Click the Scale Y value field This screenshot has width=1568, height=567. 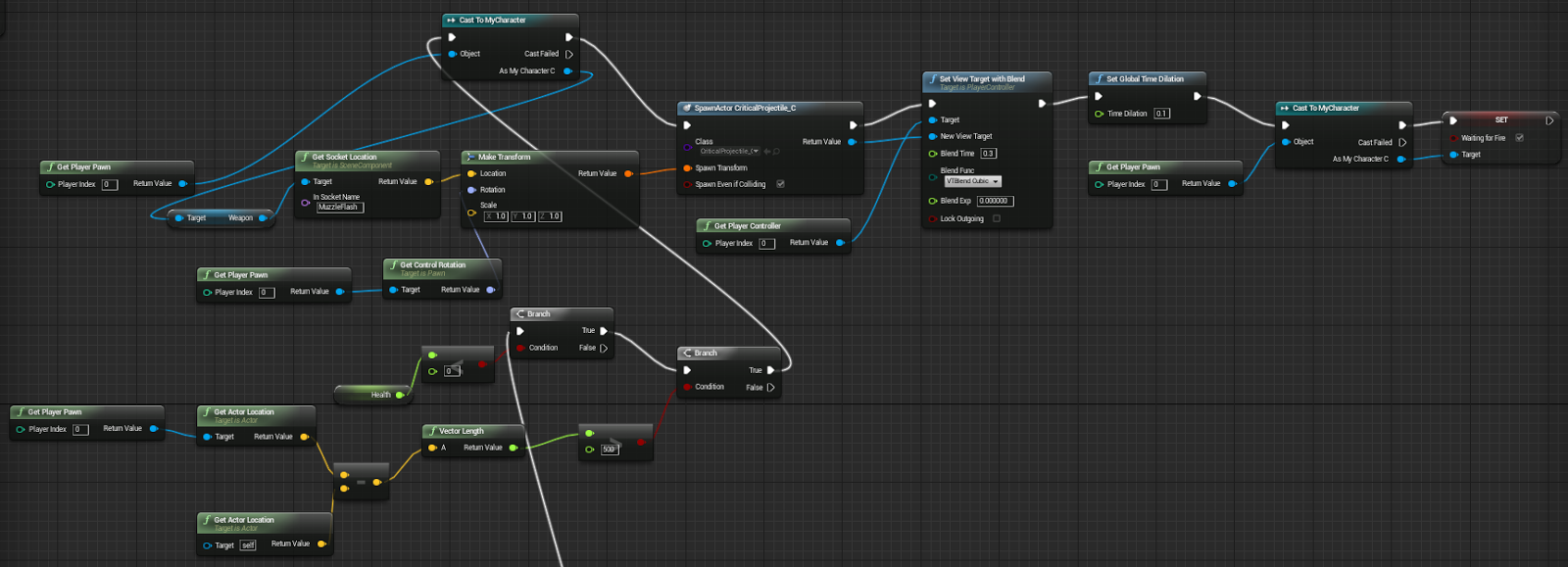(x=523, y=216)
